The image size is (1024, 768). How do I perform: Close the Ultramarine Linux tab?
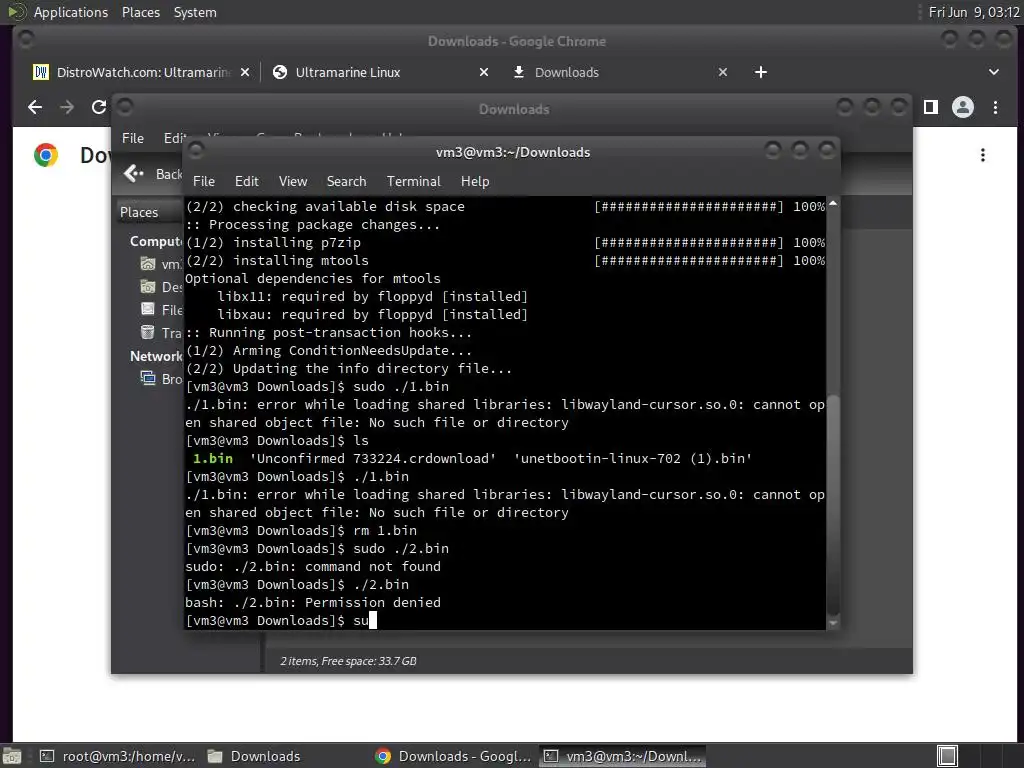pos(484,72)
